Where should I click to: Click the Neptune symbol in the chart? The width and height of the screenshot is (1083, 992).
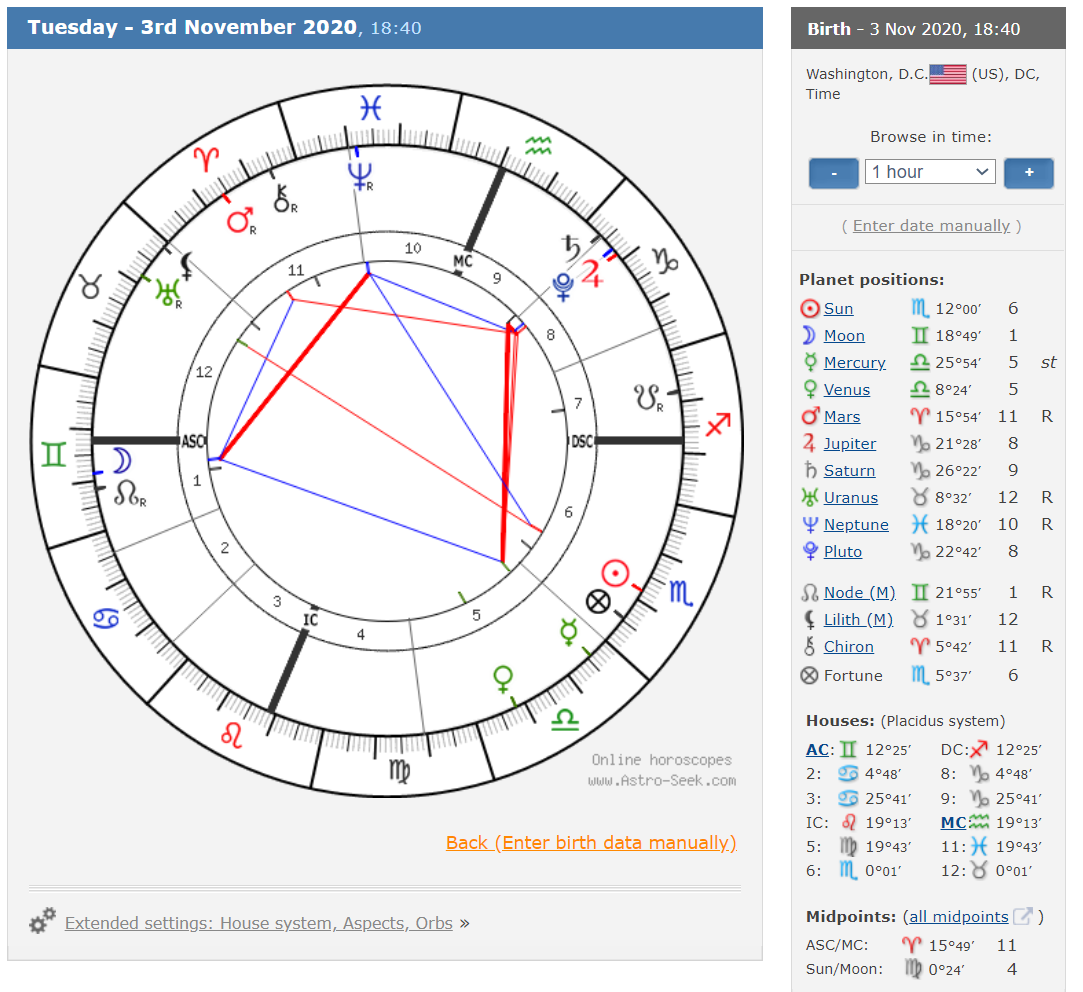[x=360, y=175]
